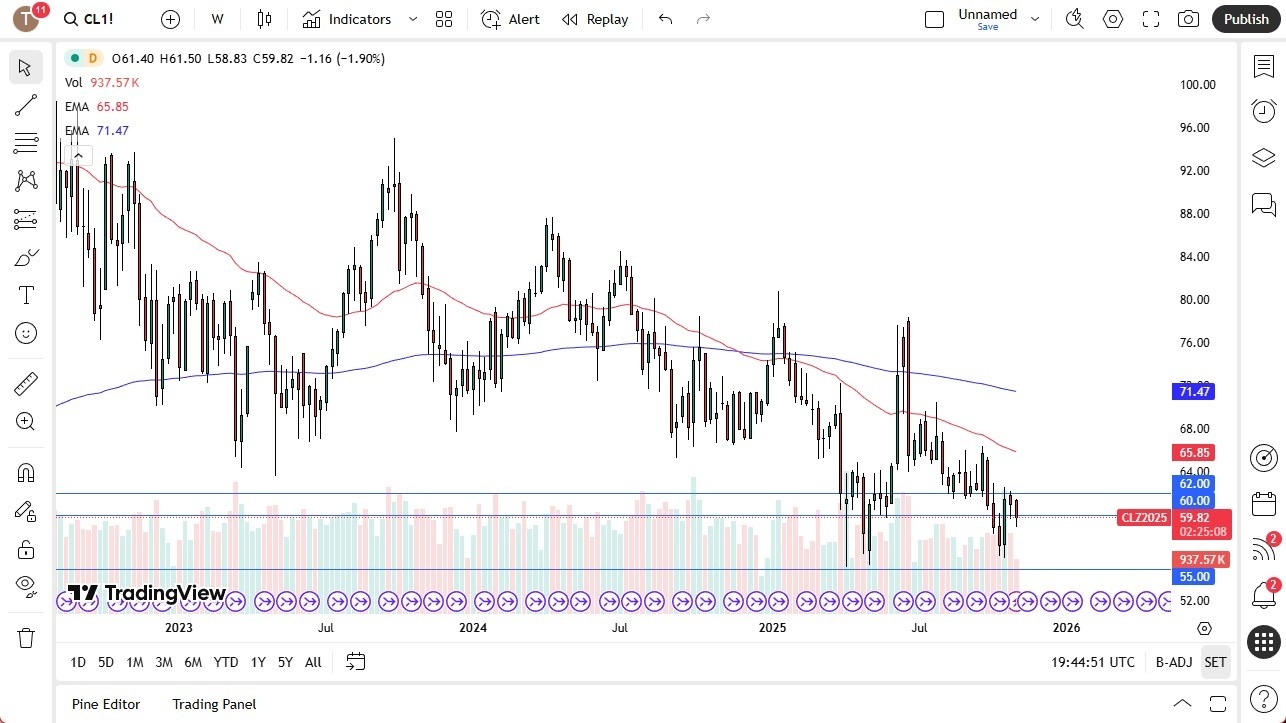
Task: Select the Trend Line drawing tool
Action: coord(25,105)
